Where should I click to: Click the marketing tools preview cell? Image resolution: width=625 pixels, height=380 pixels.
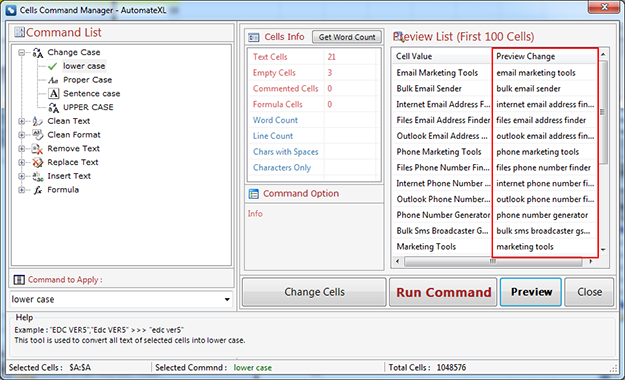coord(544,247)
